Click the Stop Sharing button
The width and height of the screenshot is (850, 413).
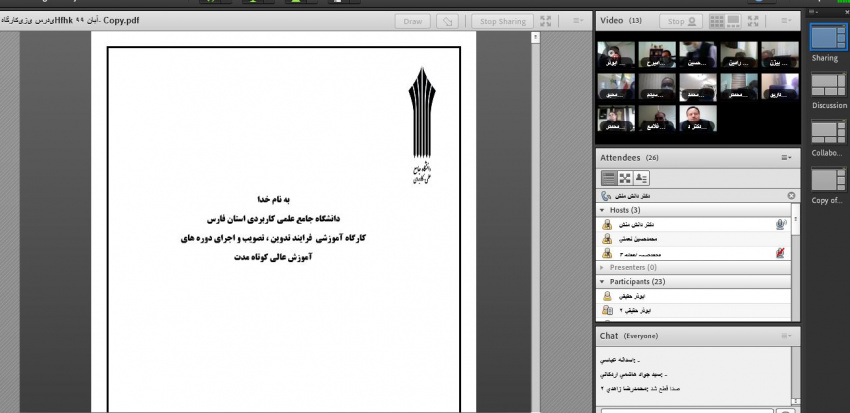tap(502, 21)
